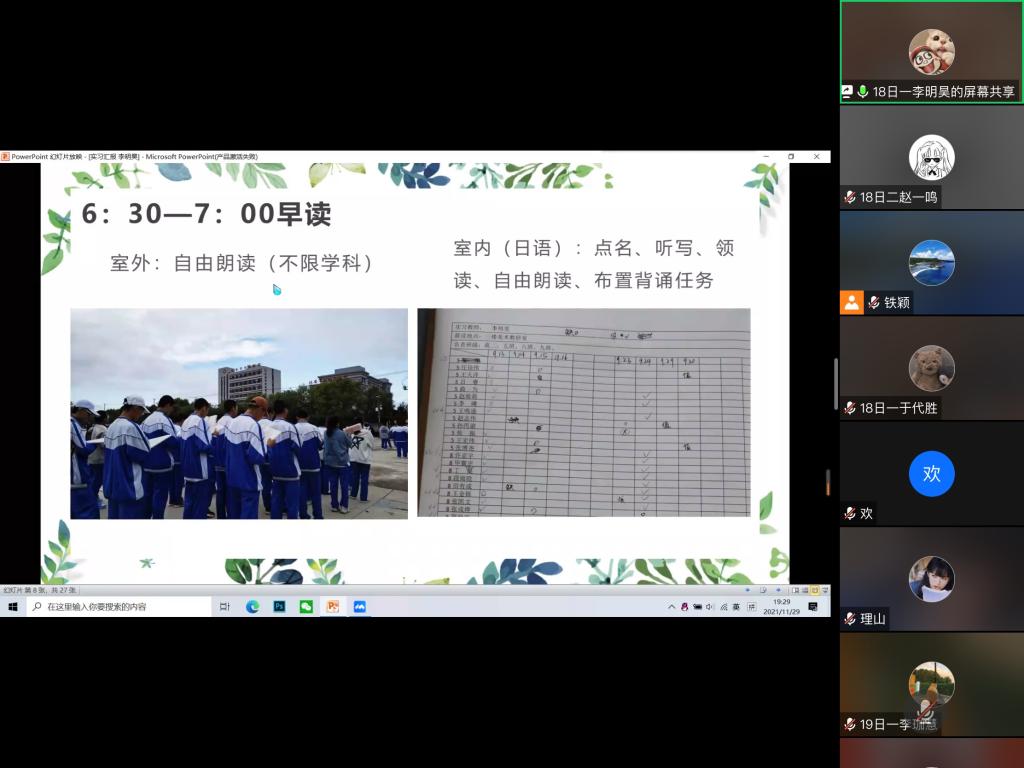The height and width of the screenshot is (768, 1024).
Task: Click the participant list scrollbar
Action: coord(835,385)
